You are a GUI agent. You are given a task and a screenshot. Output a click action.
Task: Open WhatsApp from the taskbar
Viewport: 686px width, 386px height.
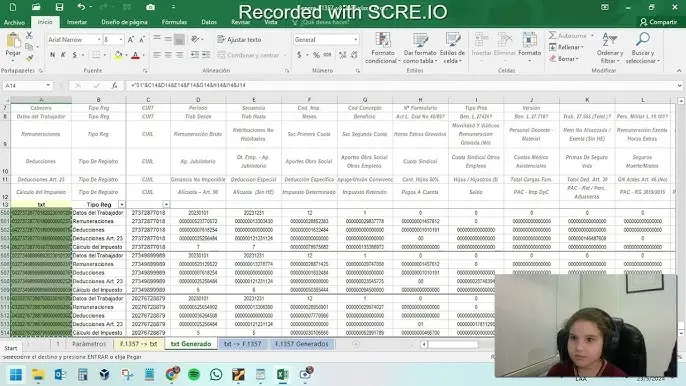point(216,375)
